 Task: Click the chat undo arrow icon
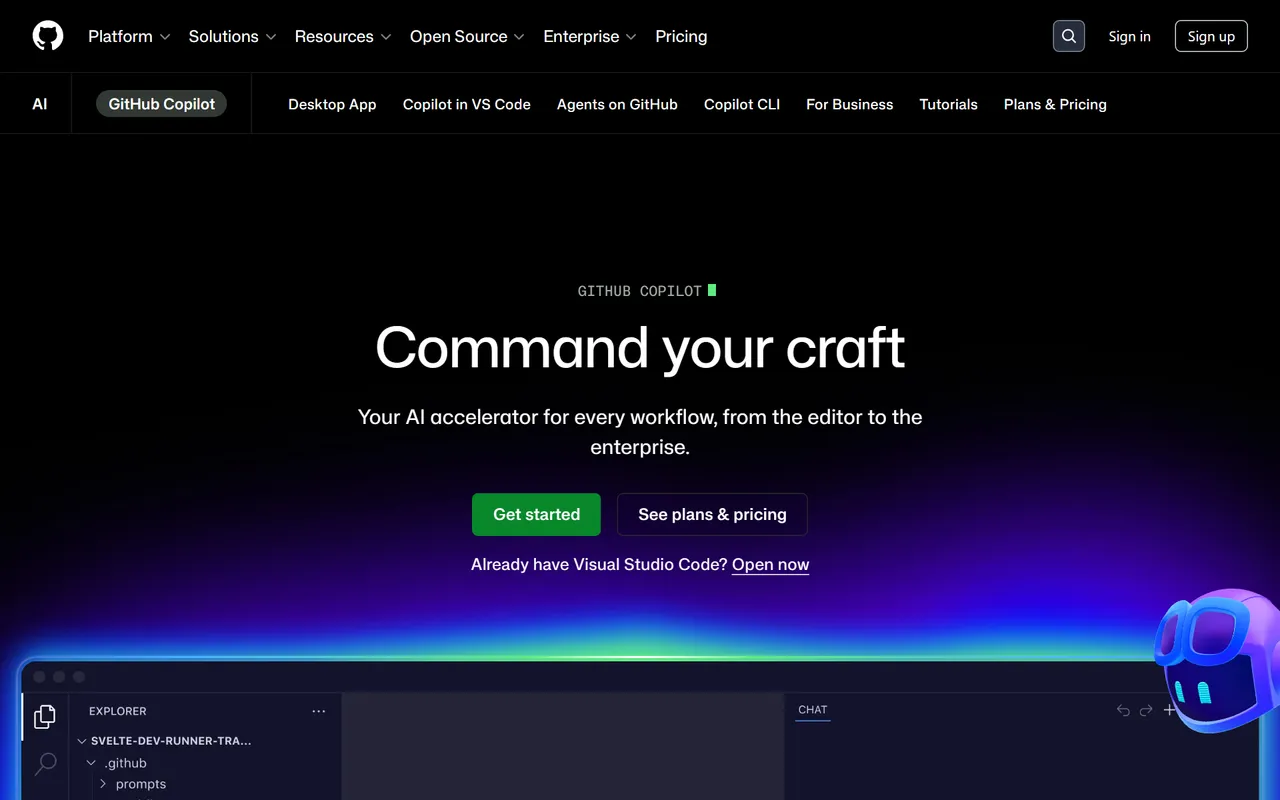[x=1123, y=710]
